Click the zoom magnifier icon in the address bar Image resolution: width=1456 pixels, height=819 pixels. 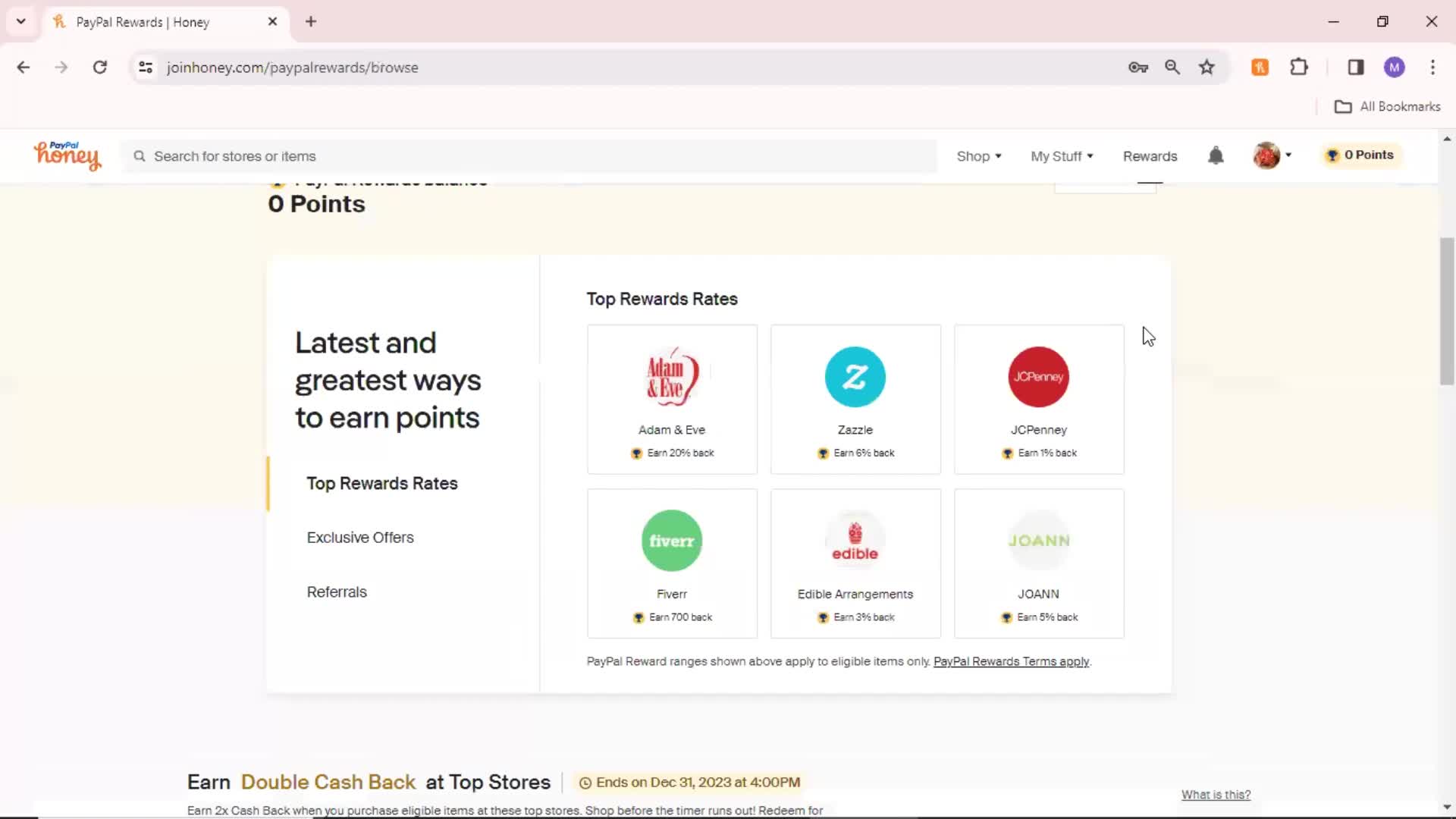point(1172,67)
